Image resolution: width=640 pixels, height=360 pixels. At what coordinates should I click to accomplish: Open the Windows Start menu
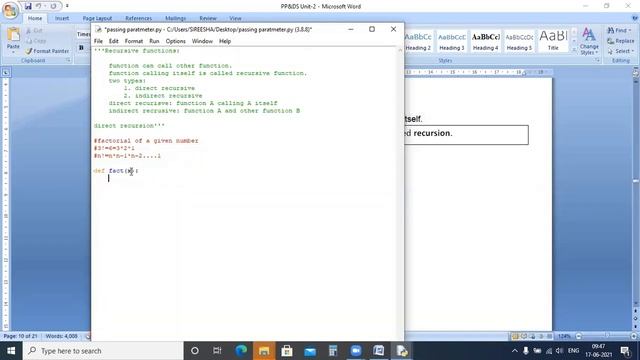[11, 351]
